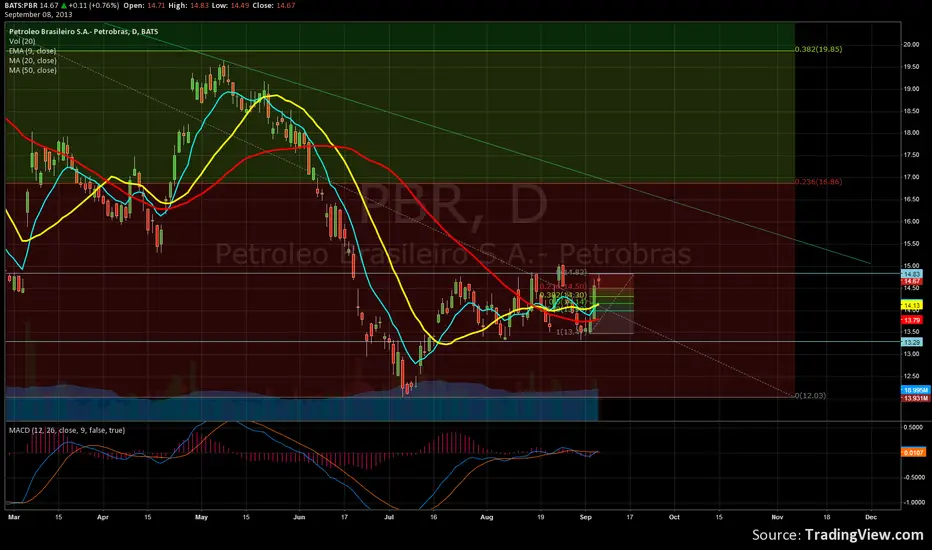Click the 19.00 price axis label
The width and height of the screenshot is (932, 550).
pos(911,89)
